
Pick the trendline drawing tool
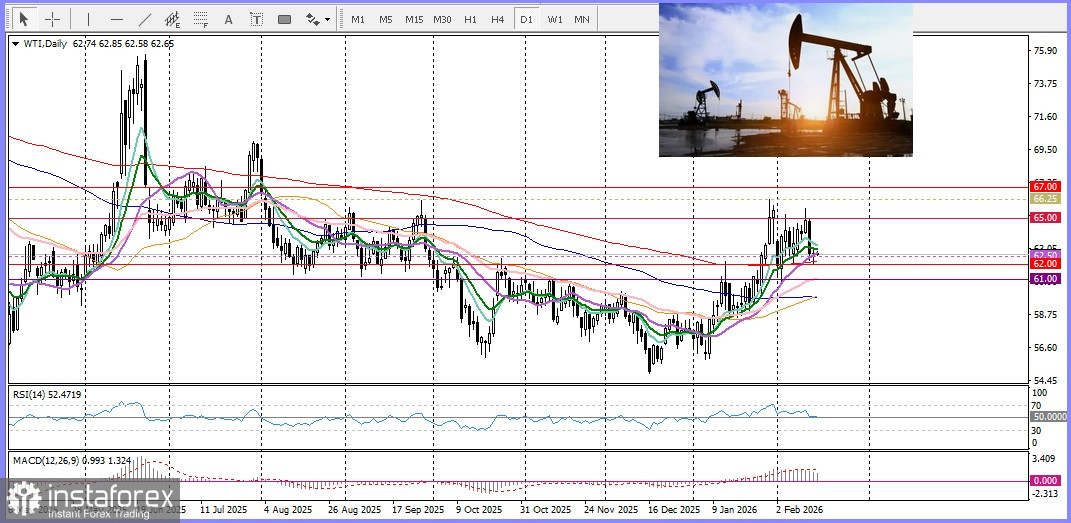144,19
